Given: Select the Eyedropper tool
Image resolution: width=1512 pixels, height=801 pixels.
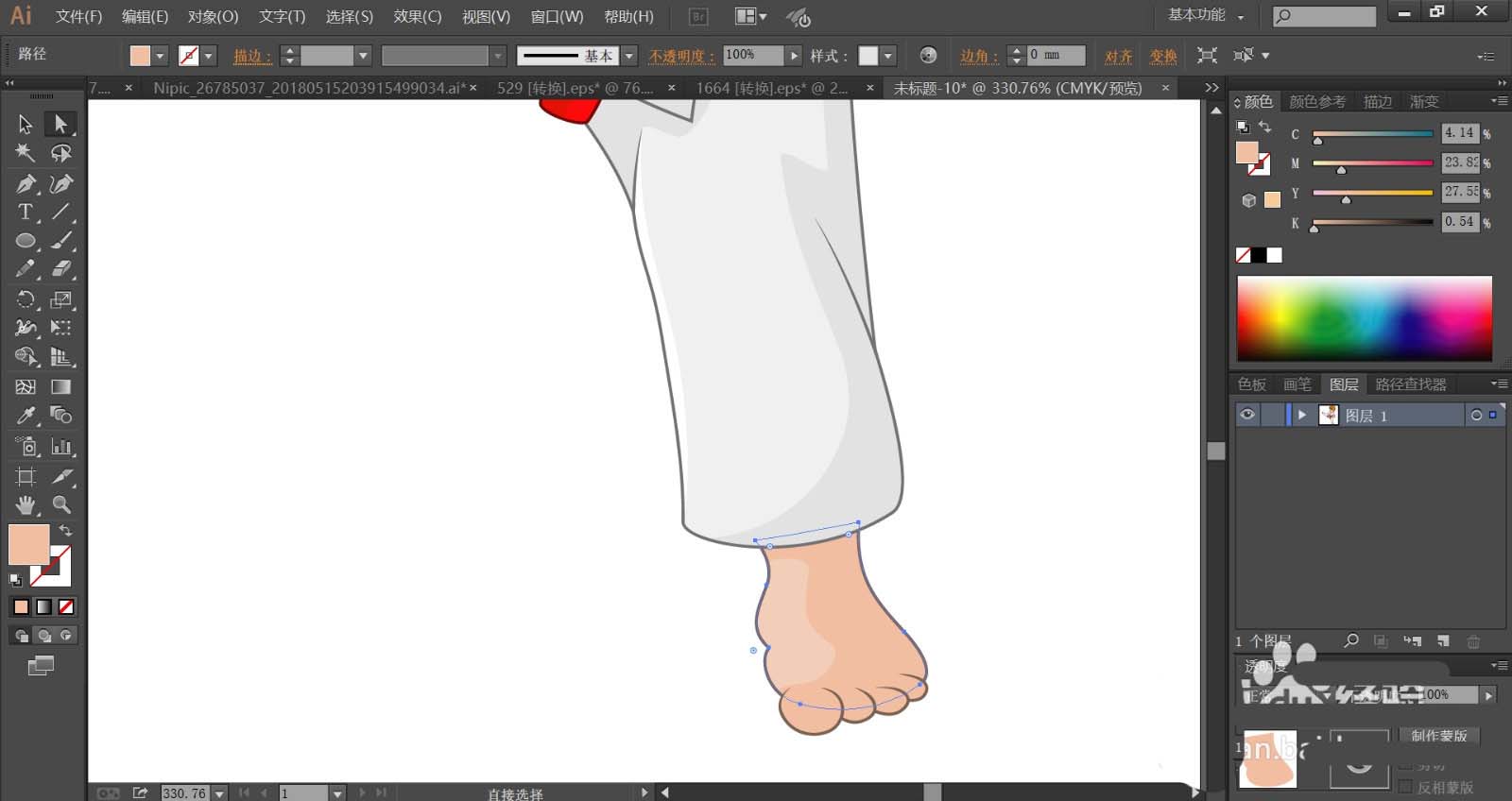Looking at the screenshot, I should (26, 416).
